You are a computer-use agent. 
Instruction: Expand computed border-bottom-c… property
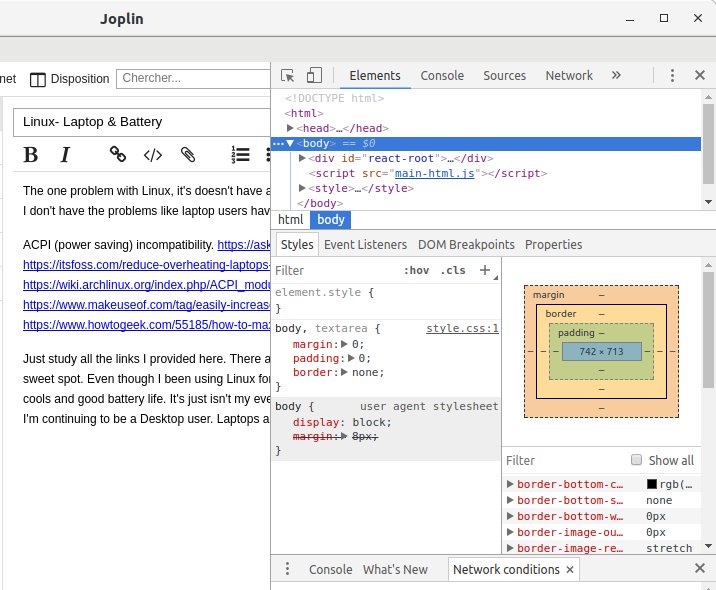pyautogui.click(x=511, y=484)
